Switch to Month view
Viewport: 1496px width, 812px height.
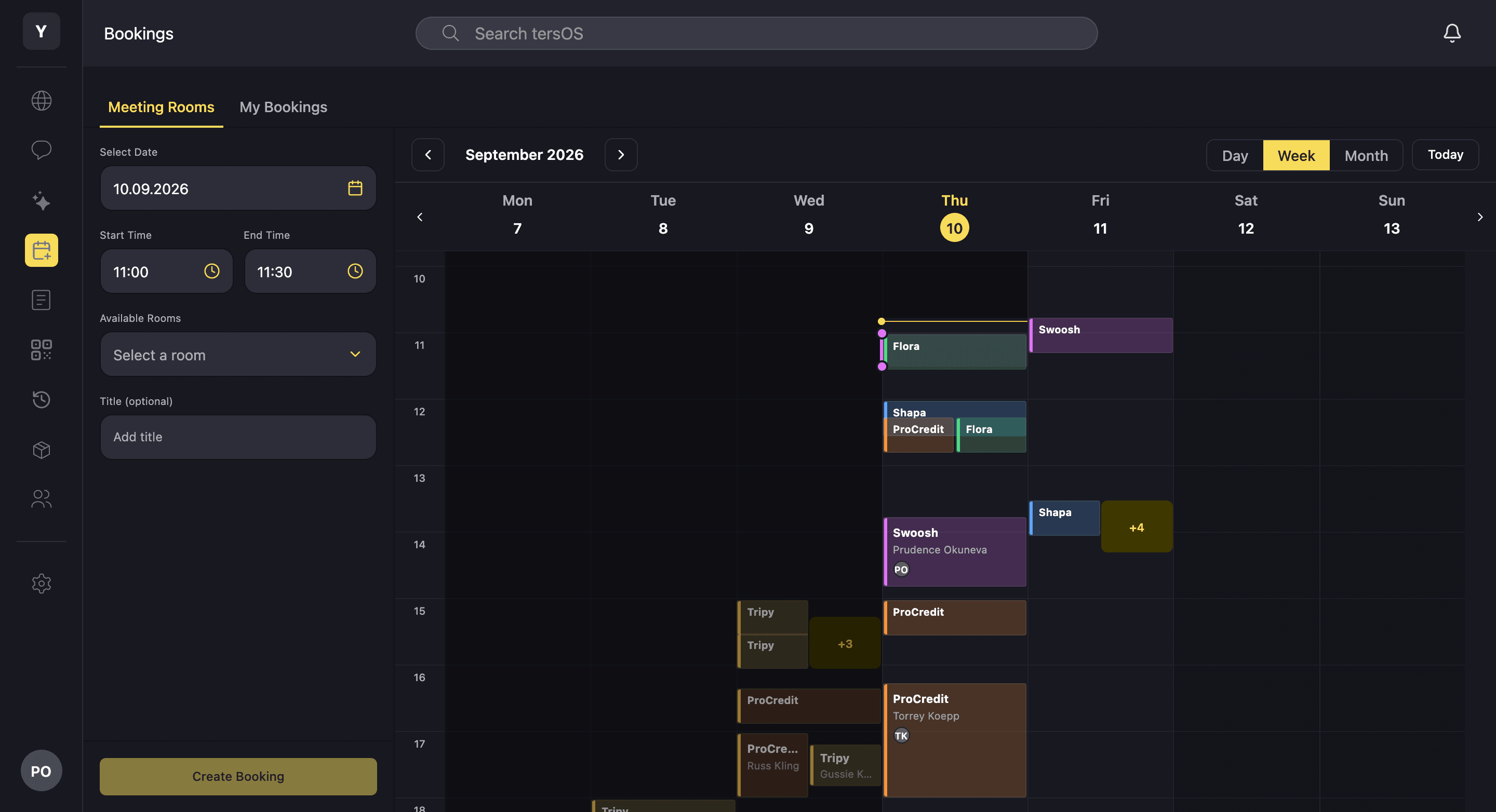coord(1366,156)
